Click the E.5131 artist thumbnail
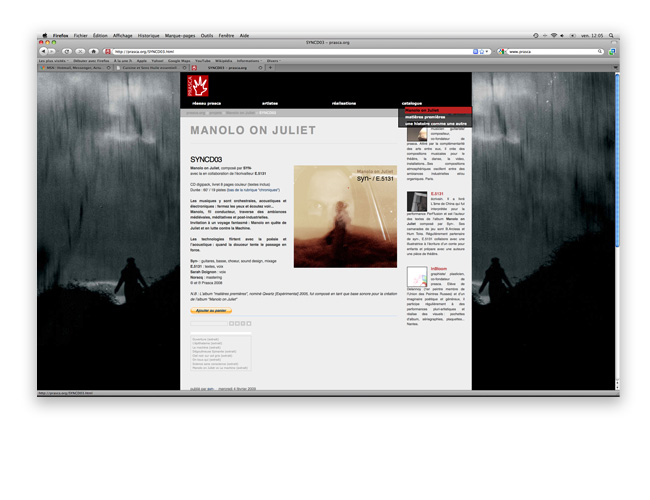Viewport: 650px width, 500px height. point(417,201)
